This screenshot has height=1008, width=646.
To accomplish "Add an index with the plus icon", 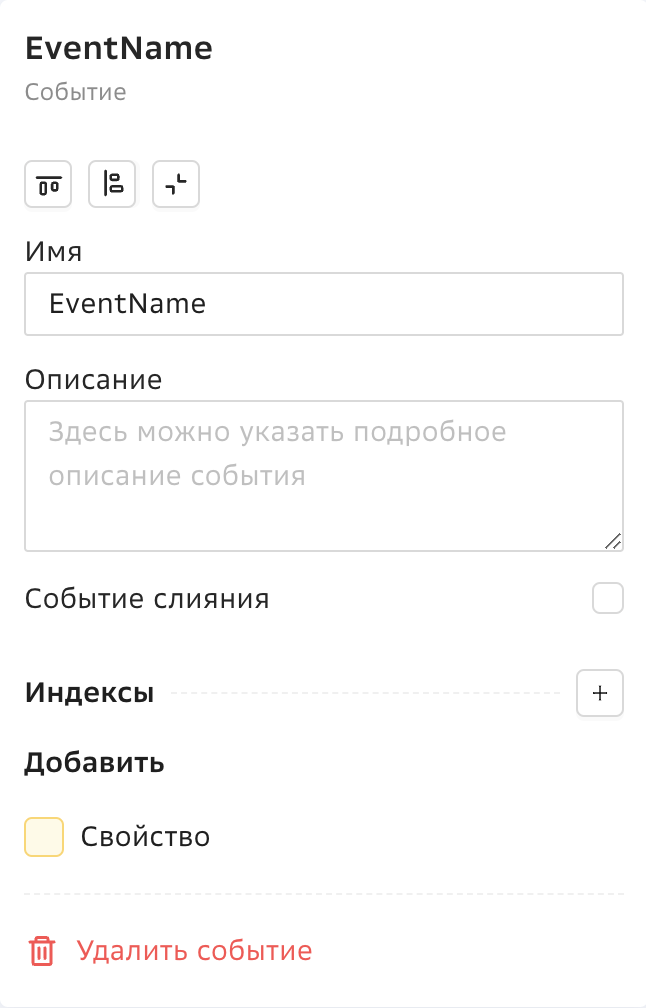I will click(600, 693).
